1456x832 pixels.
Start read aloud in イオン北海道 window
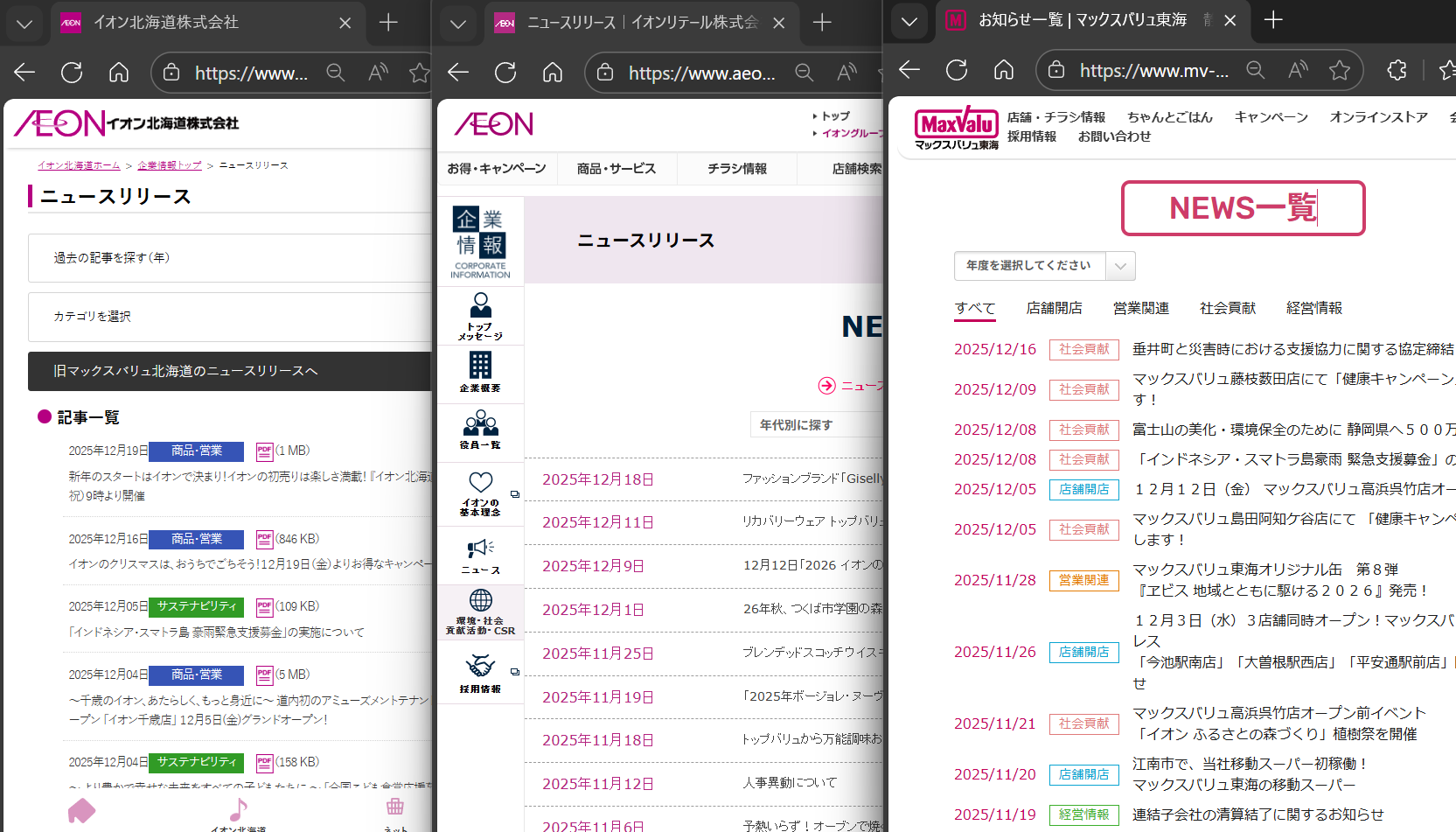378,73
